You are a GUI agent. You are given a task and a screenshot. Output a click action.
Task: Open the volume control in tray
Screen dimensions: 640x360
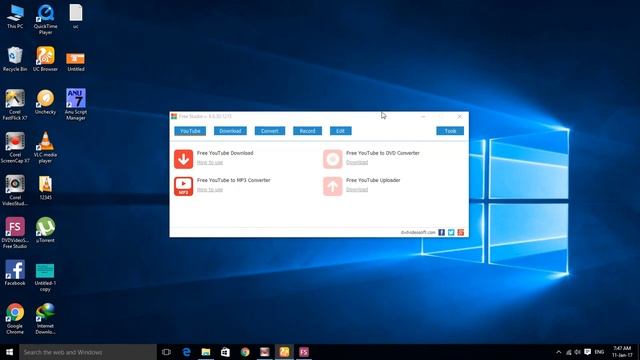click(578, 352)
